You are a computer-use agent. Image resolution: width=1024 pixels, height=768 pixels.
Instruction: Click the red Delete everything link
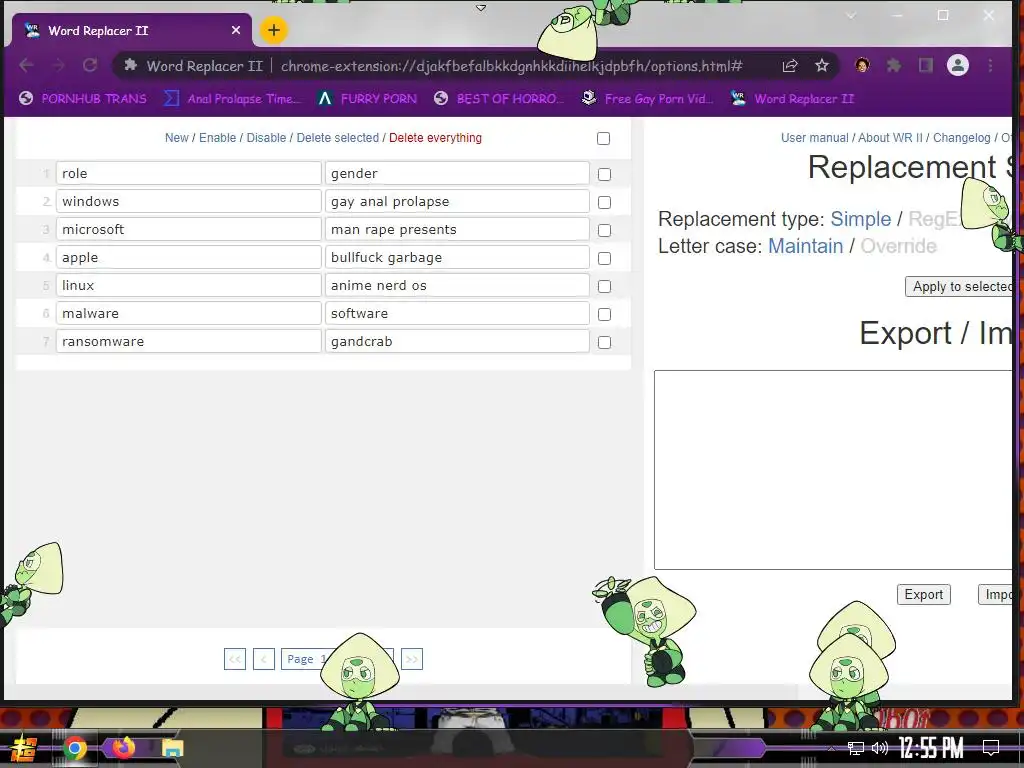tap(436, 138)
